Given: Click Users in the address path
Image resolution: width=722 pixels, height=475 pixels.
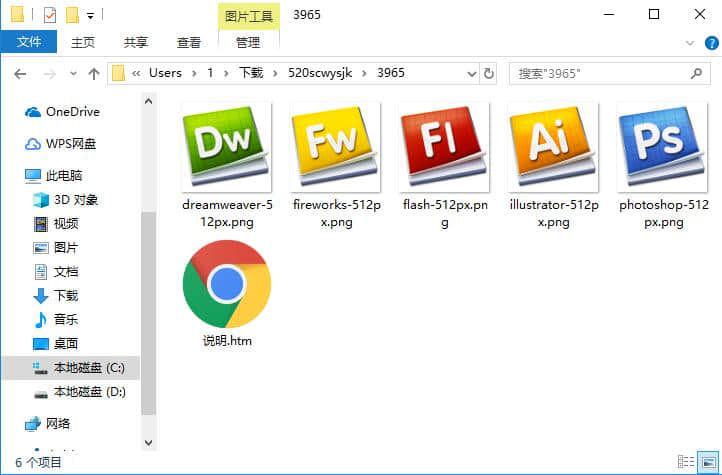Looking at the screenshot, I should tap(165, 73).
